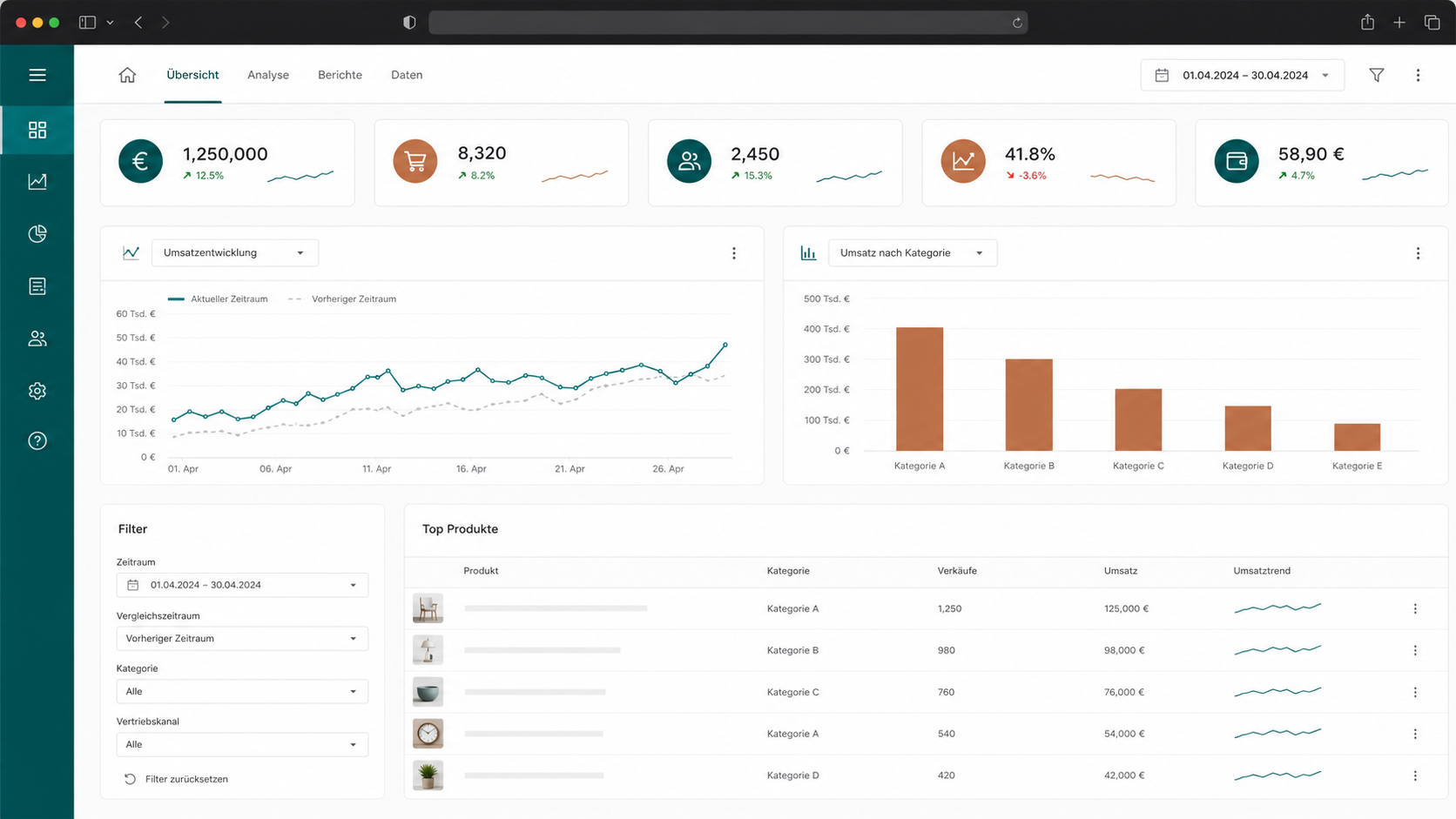Reload the page in the address bar

(1017, 23)
